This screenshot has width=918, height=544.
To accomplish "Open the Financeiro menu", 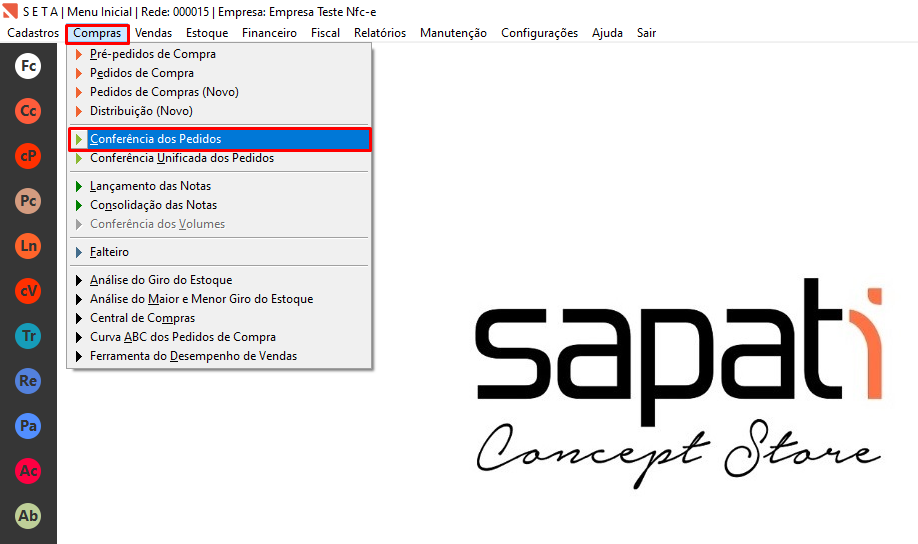I will click(x=269, y=33).
